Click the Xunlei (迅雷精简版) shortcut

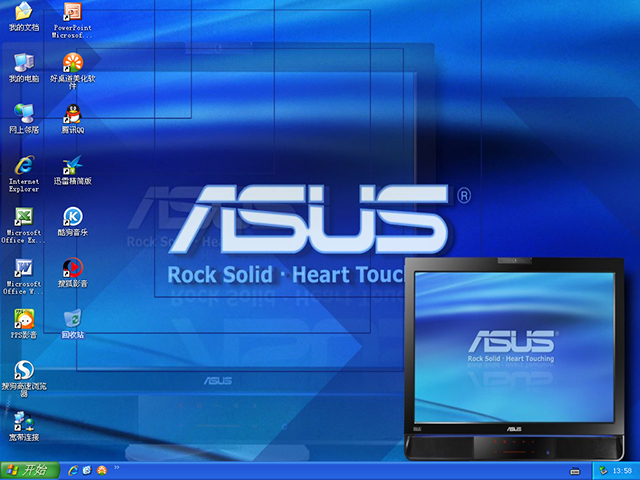coord(72,165)
